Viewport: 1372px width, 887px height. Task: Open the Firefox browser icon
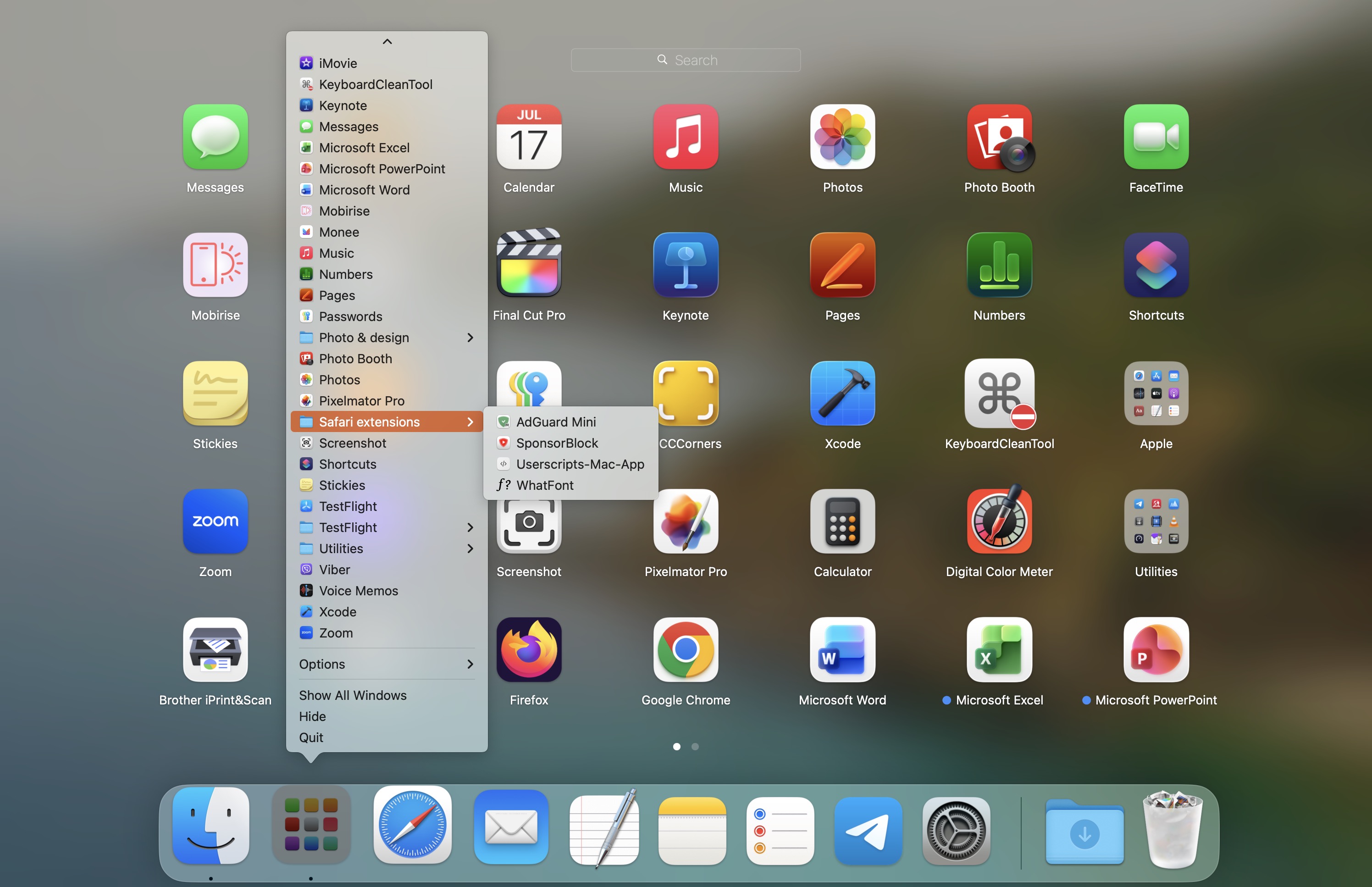[529, 650]
